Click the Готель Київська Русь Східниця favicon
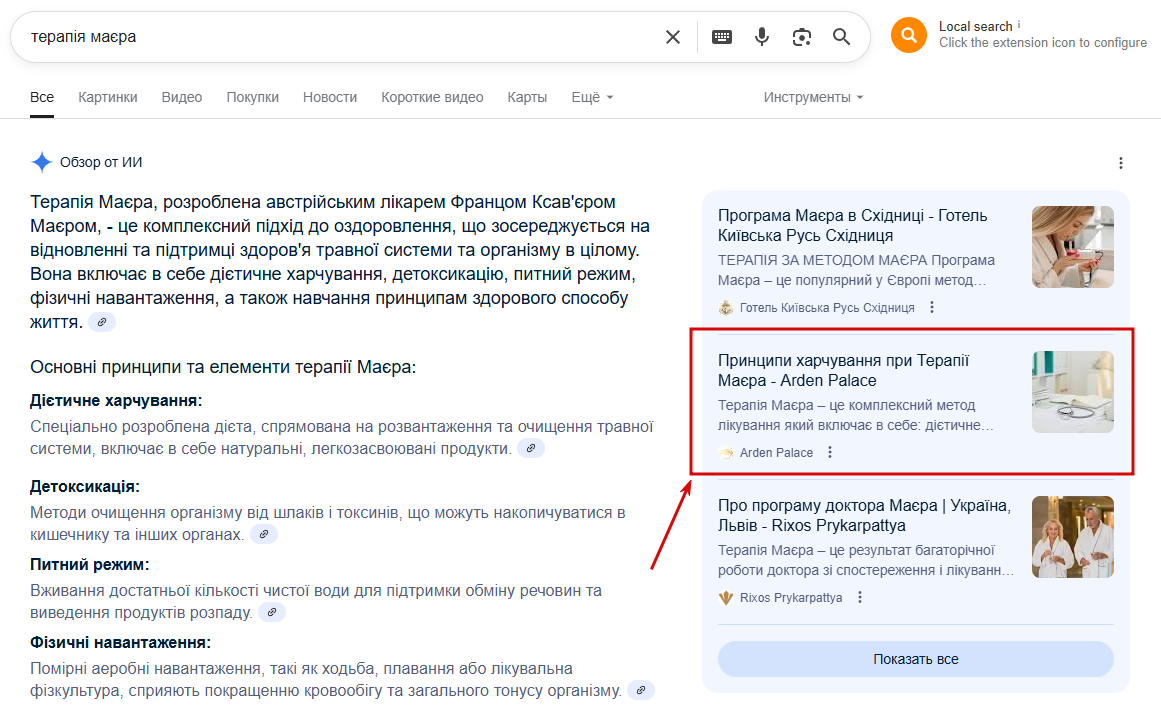The height and width of the screenshot is (706, 1161). (x=726, y=307)
